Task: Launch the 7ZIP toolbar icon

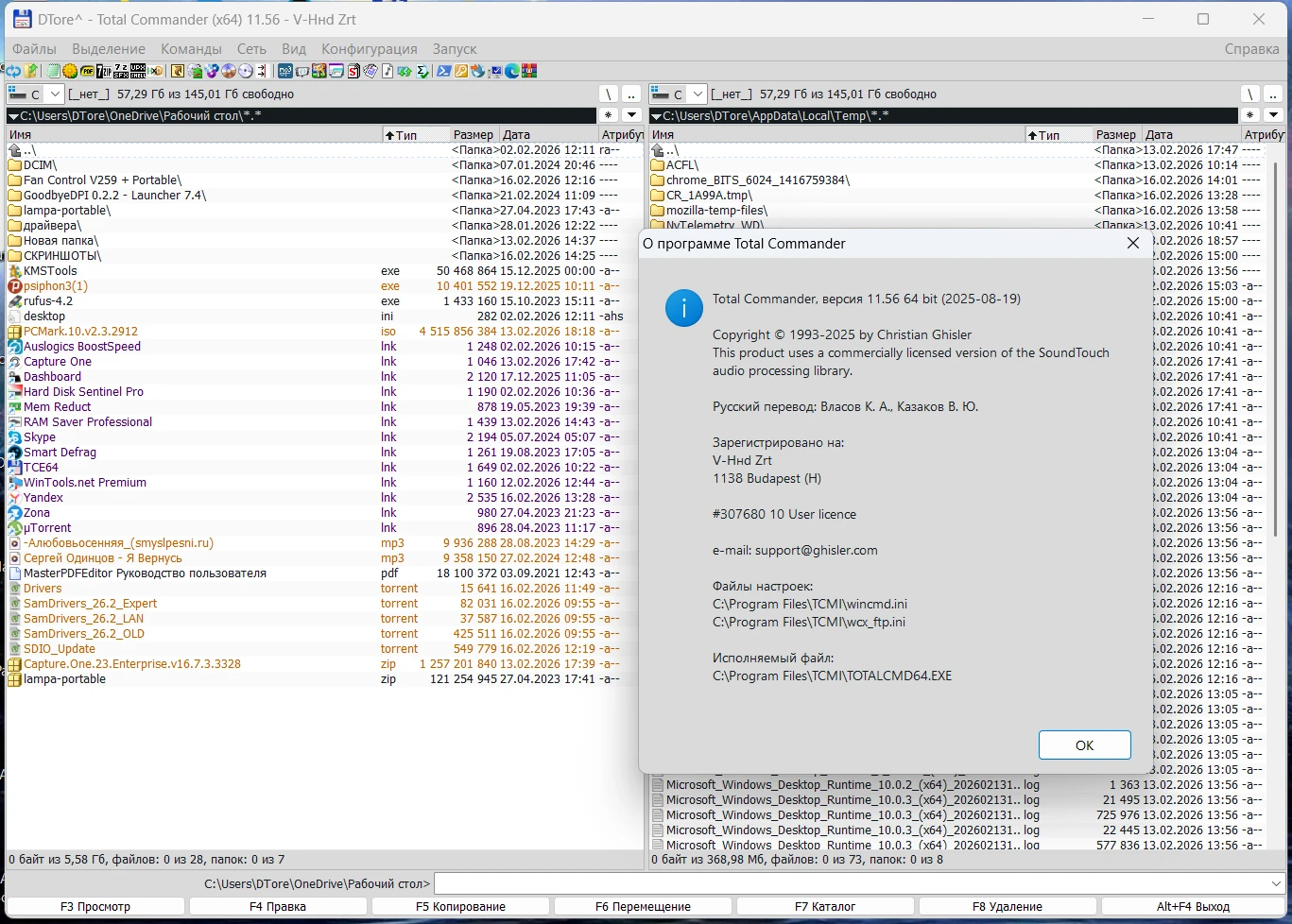Action: pos(104,71)
